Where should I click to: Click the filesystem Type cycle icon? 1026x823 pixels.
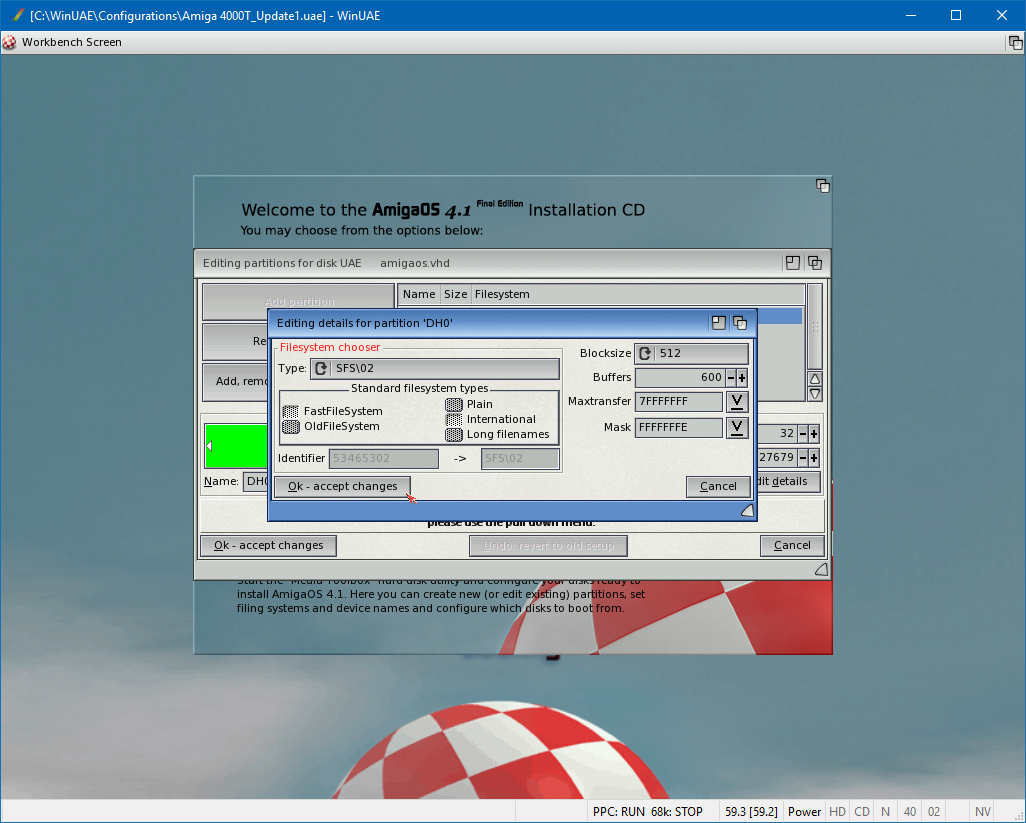pyautogui.click(x=321, y=369)
